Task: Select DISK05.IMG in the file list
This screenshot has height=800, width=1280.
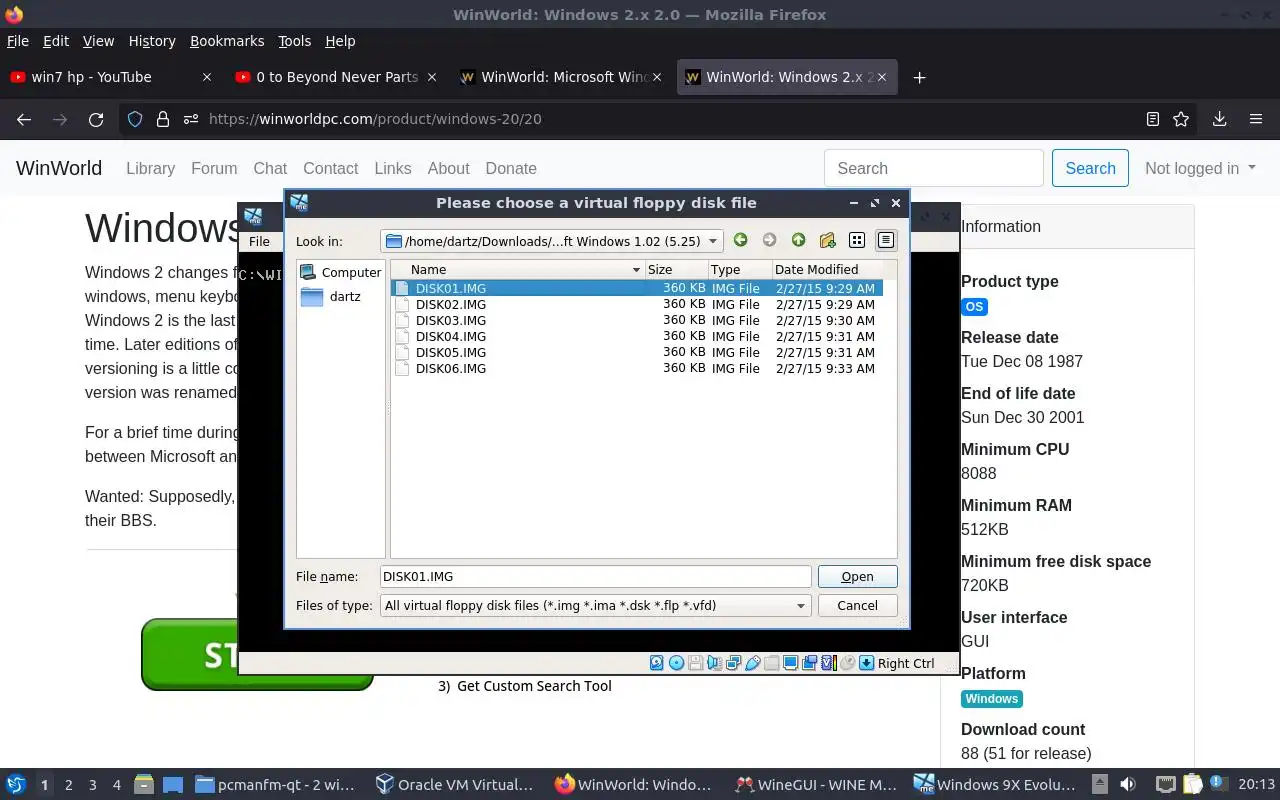Action: [x=636, y=352]
